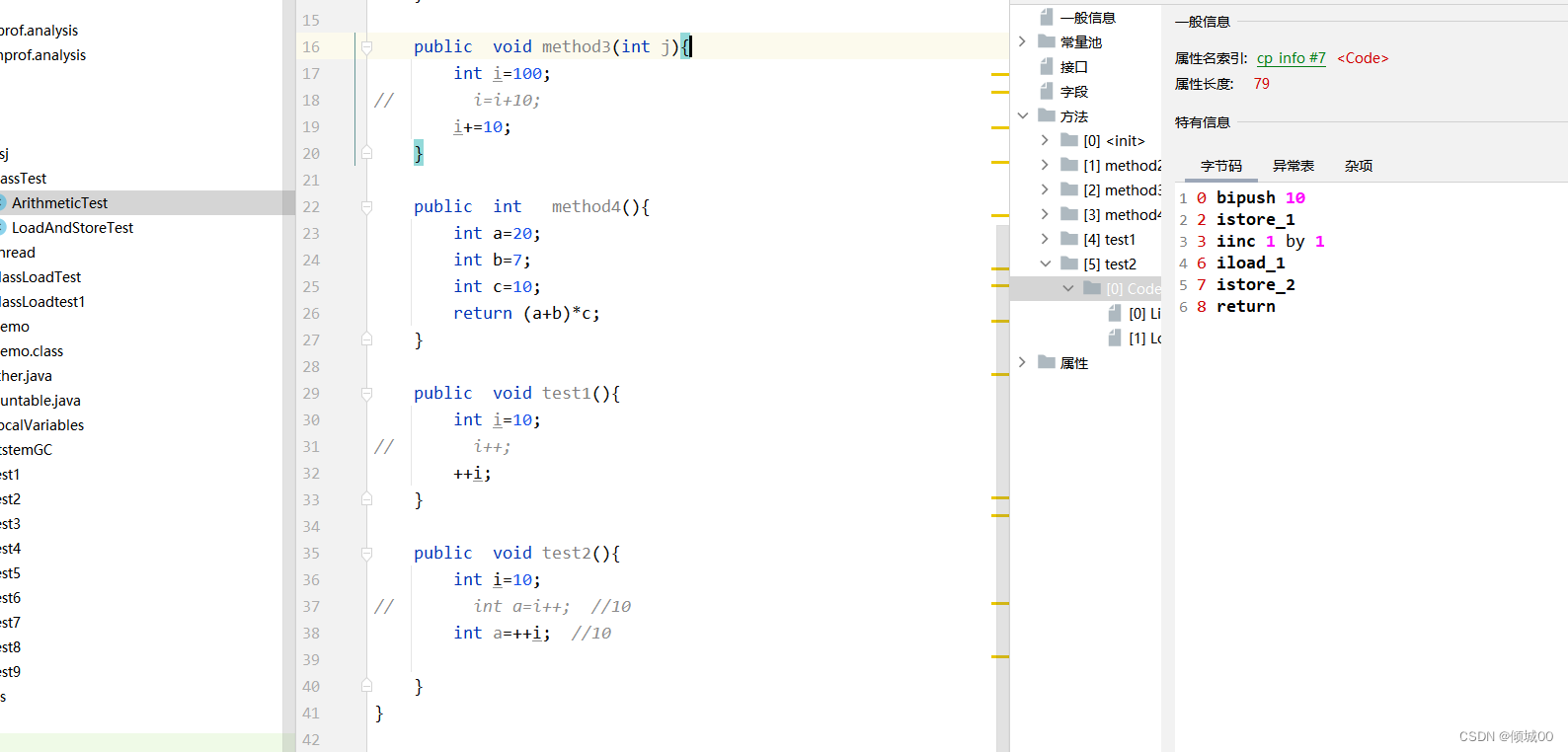
Task: Open the cp_info #7 link
Action: pos(1292,58)
